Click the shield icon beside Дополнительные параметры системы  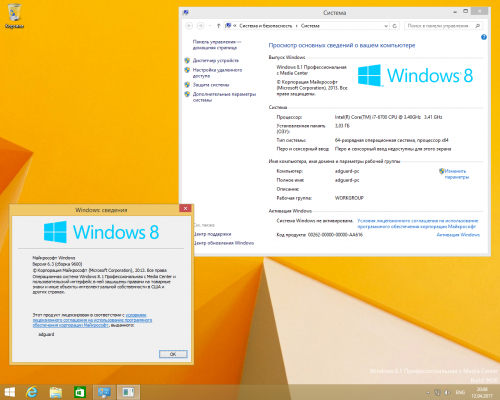187,94
